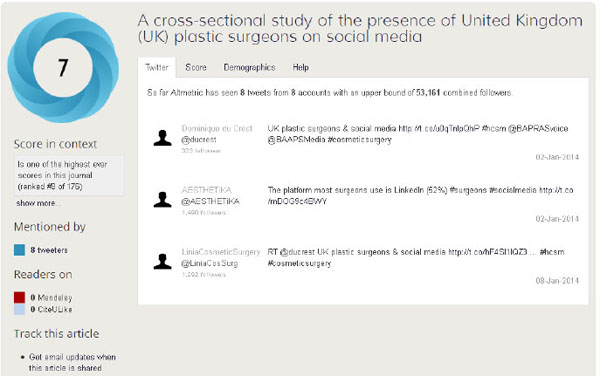600x376 pixels.
Task: Click Dominique du Crest's avatar icon
Action: point(163,138)
